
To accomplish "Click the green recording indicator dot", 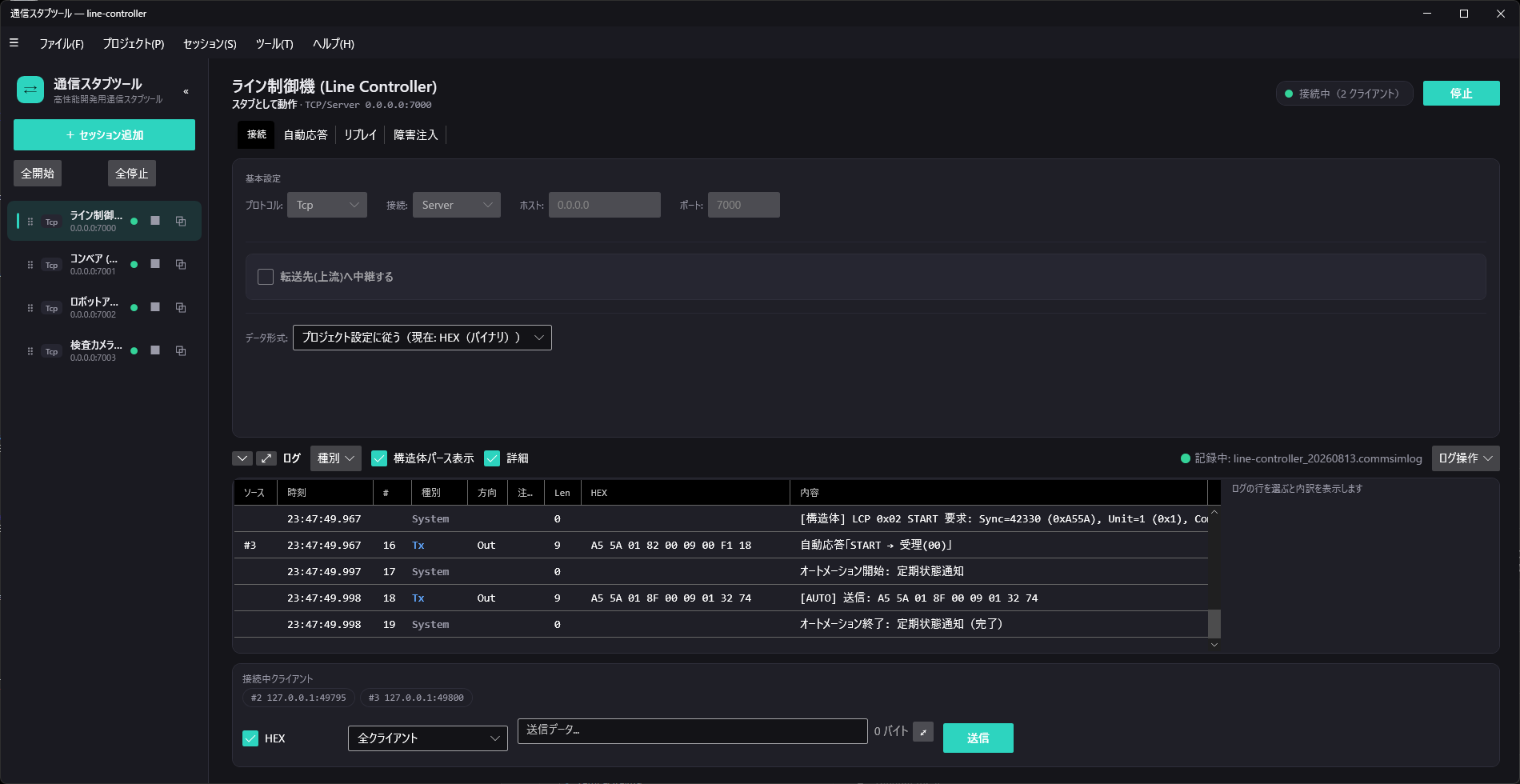I will [x=1186, y=458].
